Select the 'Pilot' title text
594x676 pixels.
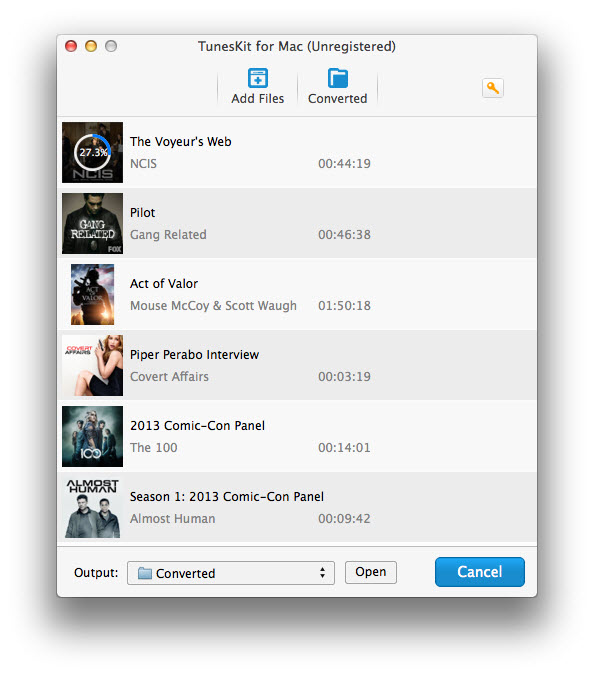tap(142, 213)
